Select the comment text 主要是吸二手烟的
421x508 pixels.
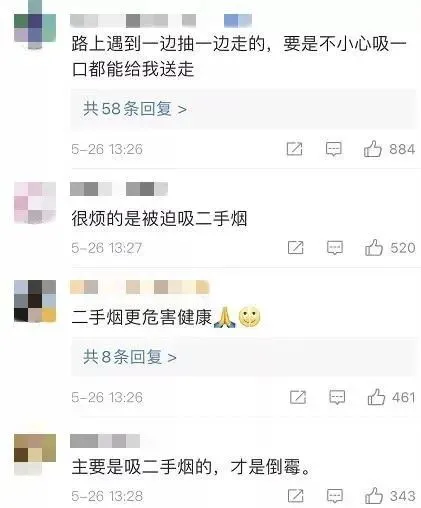tap(142, 466)
